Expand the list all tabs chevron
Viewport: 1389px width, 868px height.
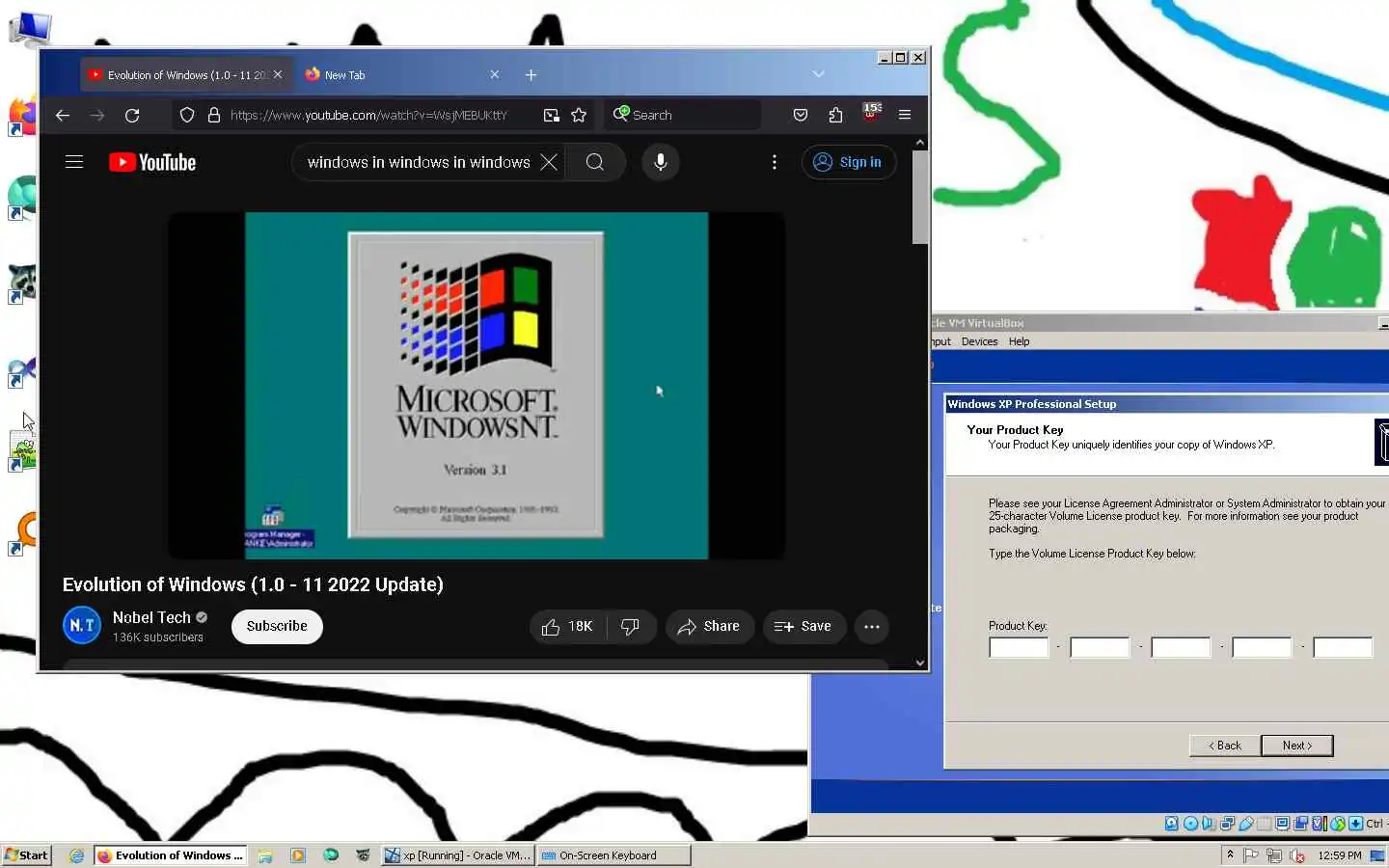pos(818,74)
